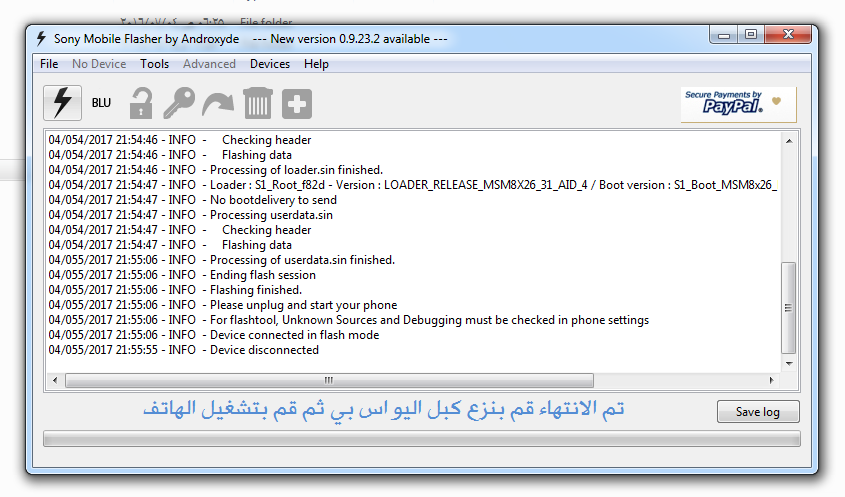Image resolution: width=845 pixels, height=497 pixels.
Task: Click the blue Arabic completion message text
Action: [x=384, y=409]
